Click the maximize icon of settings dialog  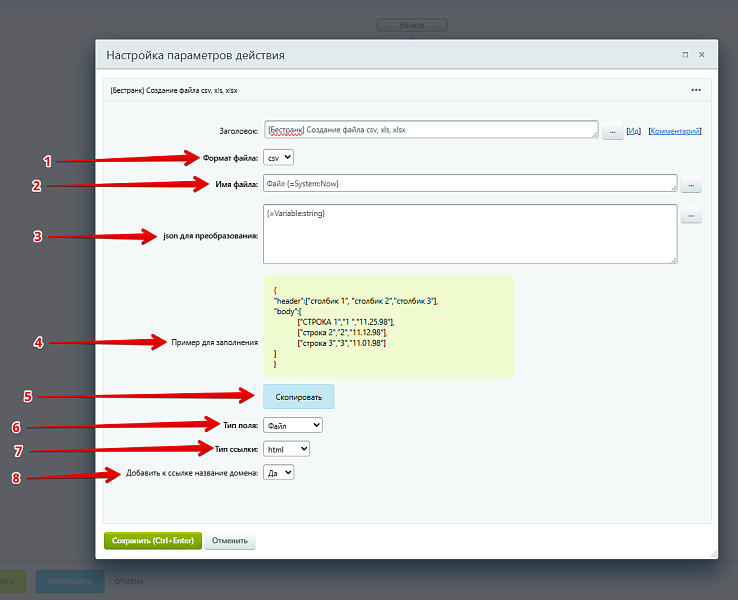click(x=685, y=55)
